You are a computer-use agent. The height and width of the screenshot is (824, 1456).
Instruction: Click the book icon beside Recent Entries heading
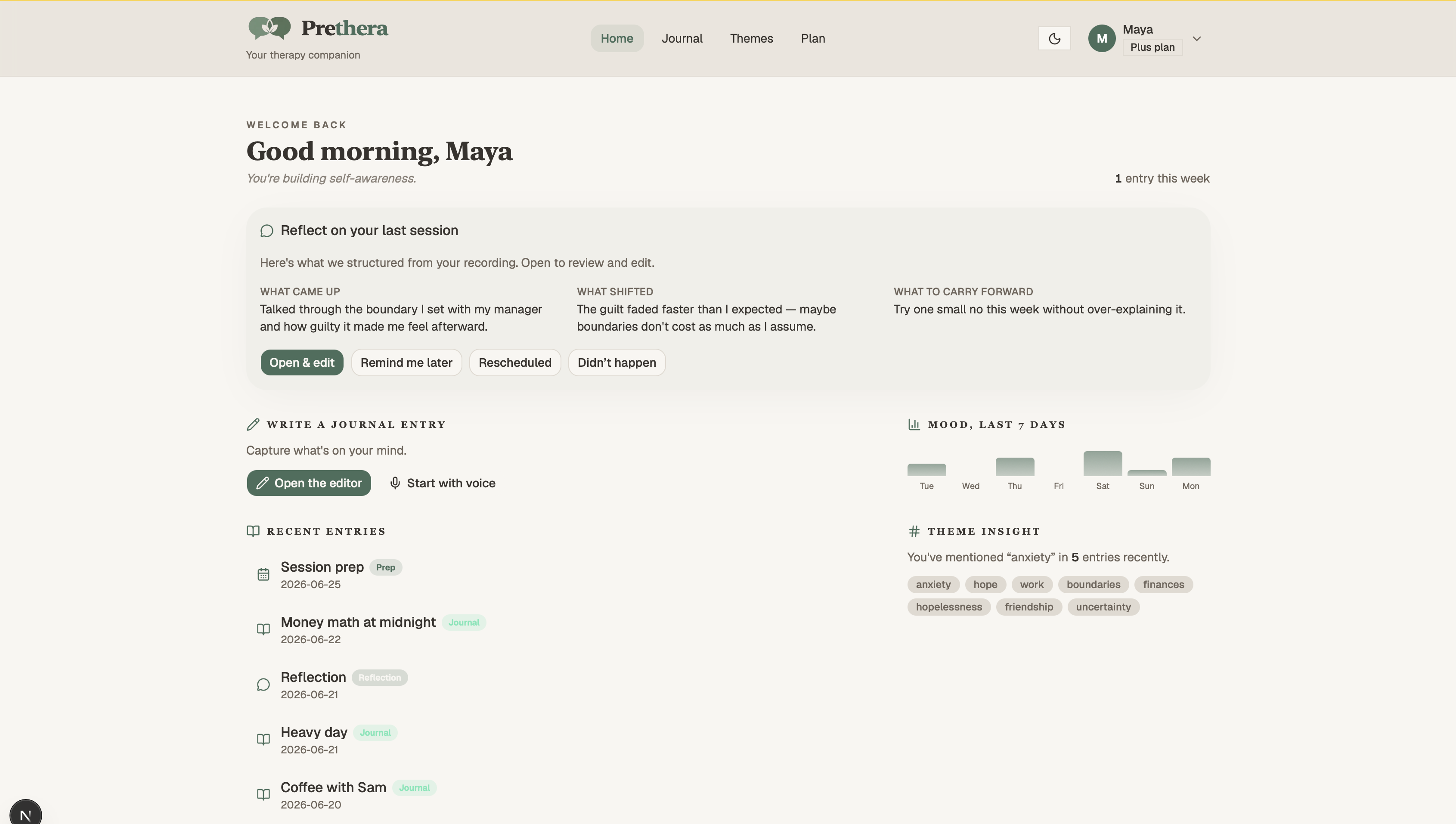pos(253,531)
